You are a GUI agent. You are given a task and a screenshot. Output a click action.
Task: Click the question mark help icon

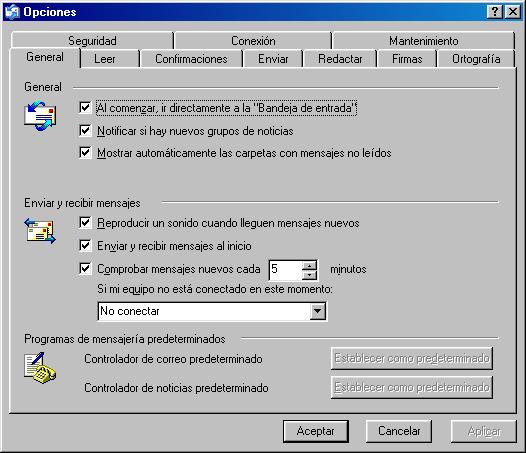pos(494,12)
